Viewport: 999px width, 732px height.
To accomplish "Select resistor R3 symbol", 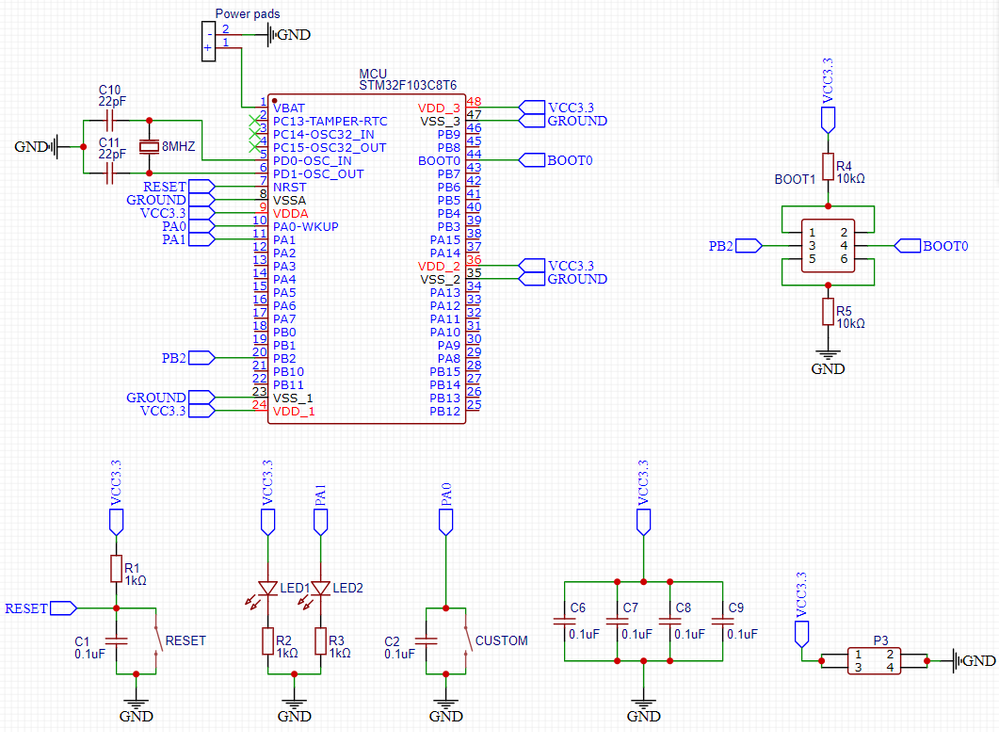I will [x=320, y=641].
